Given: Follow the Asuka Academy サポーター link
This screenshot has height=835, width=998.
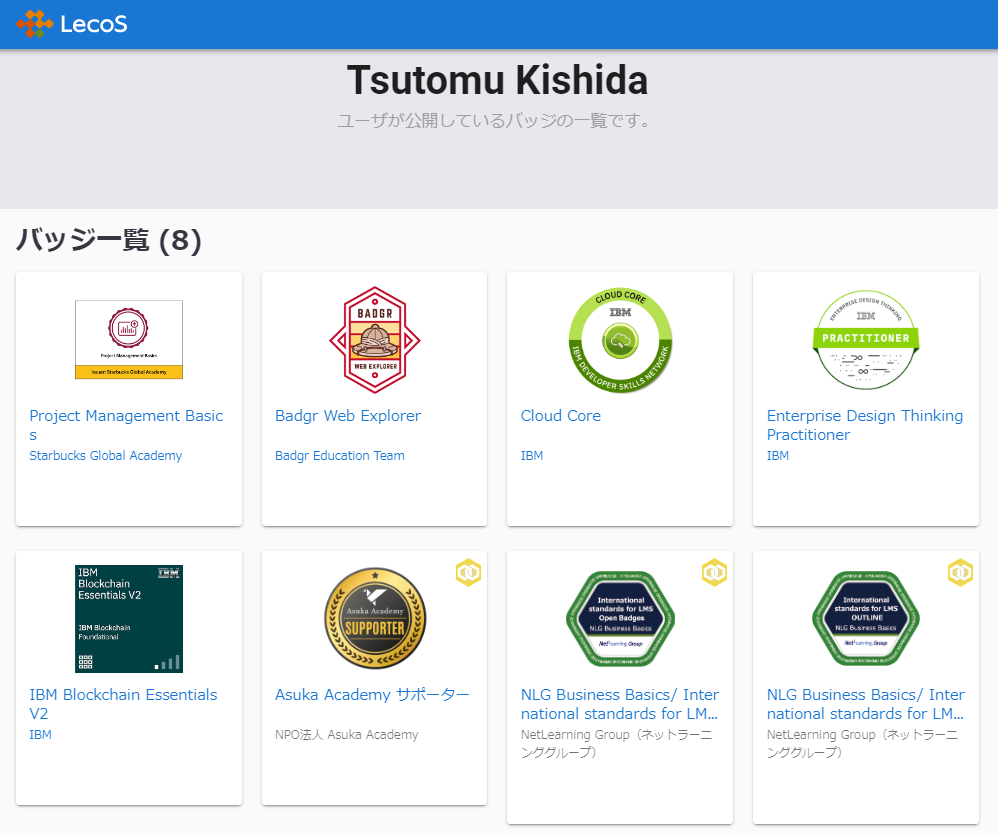Looking at the screenshot, I should click(x=372, y=694).
